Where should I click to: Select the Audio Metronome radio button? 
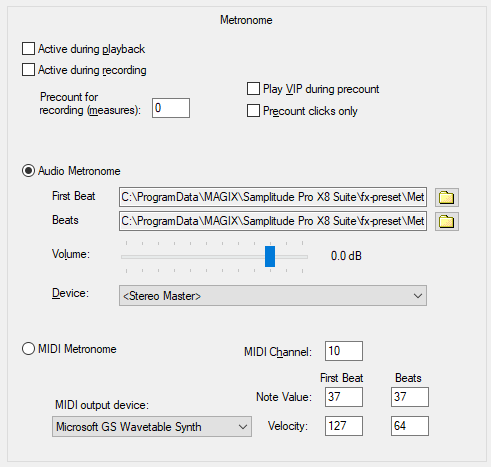click(28, 171)
